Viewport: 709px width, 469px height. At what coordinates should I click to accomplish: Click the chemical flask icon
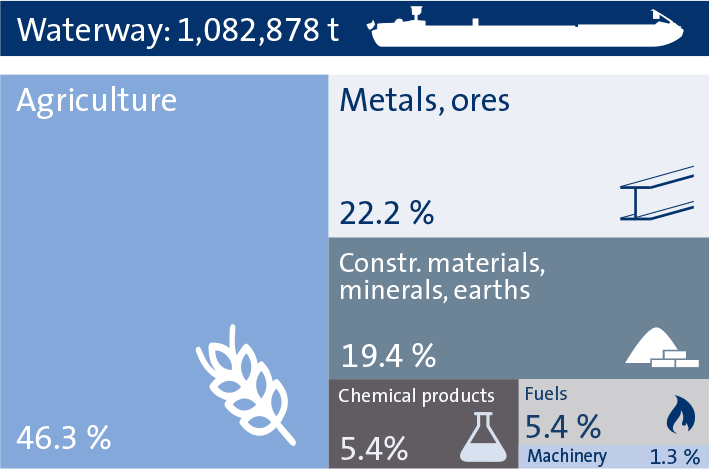[483, 437]
